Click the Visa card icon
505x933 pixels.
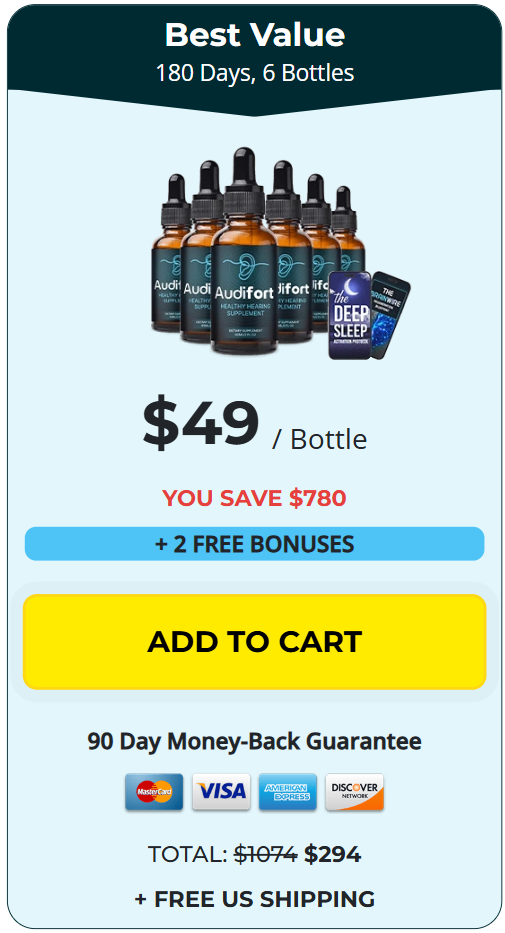[x=221, y=791]
